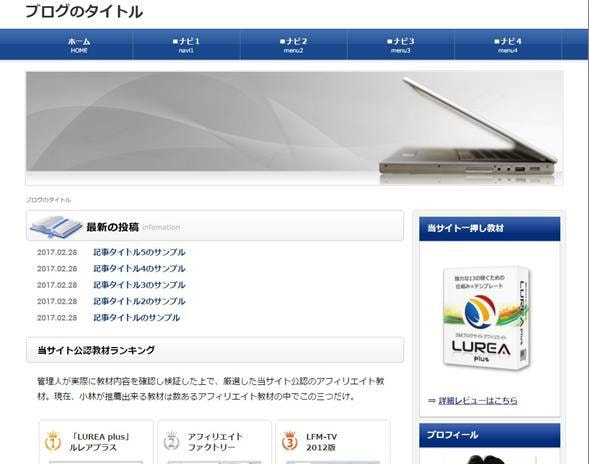
Task: Open the post 記事タイトル3のサンプル
Action: (139, 285)
